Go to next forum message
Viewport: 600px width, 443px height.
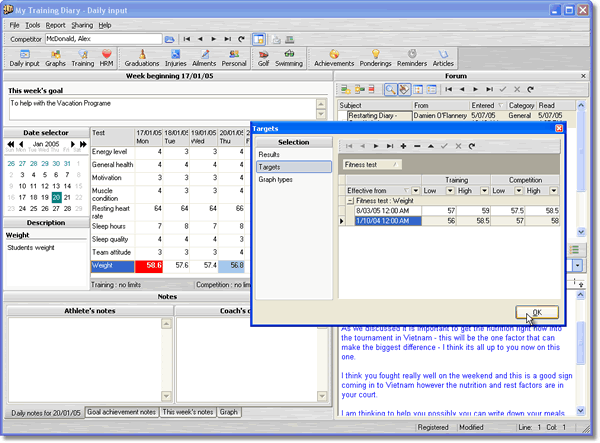point(476,90)
